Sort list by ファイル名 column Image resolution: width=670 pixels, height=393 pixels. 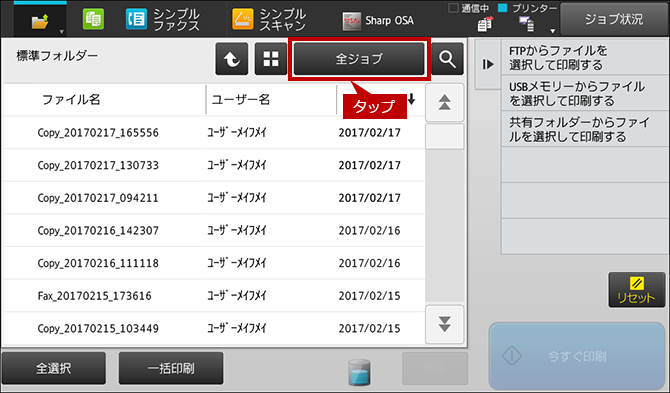coord(71,100)
